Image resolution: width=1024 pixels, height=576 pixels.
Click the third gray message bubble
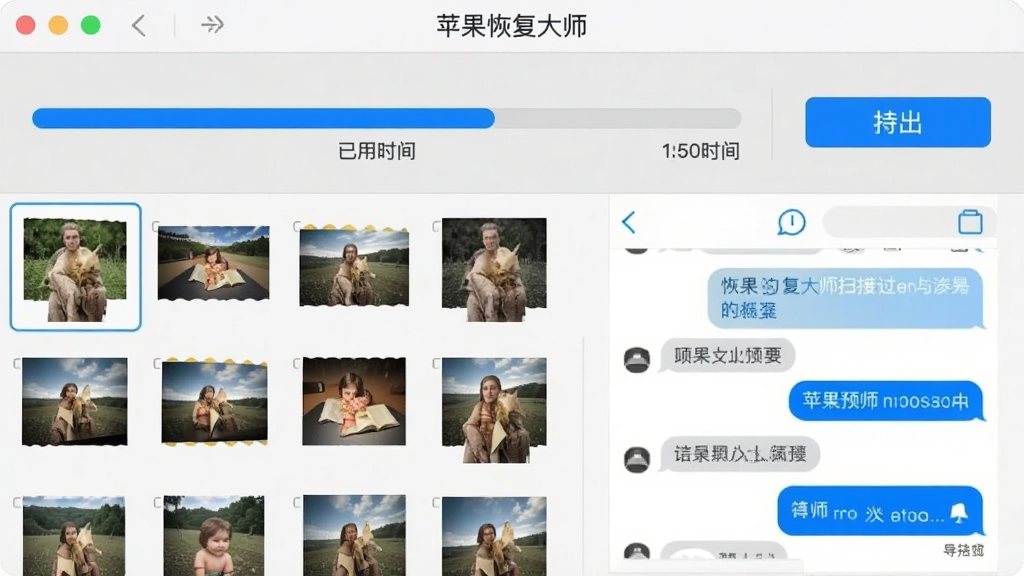739,453
